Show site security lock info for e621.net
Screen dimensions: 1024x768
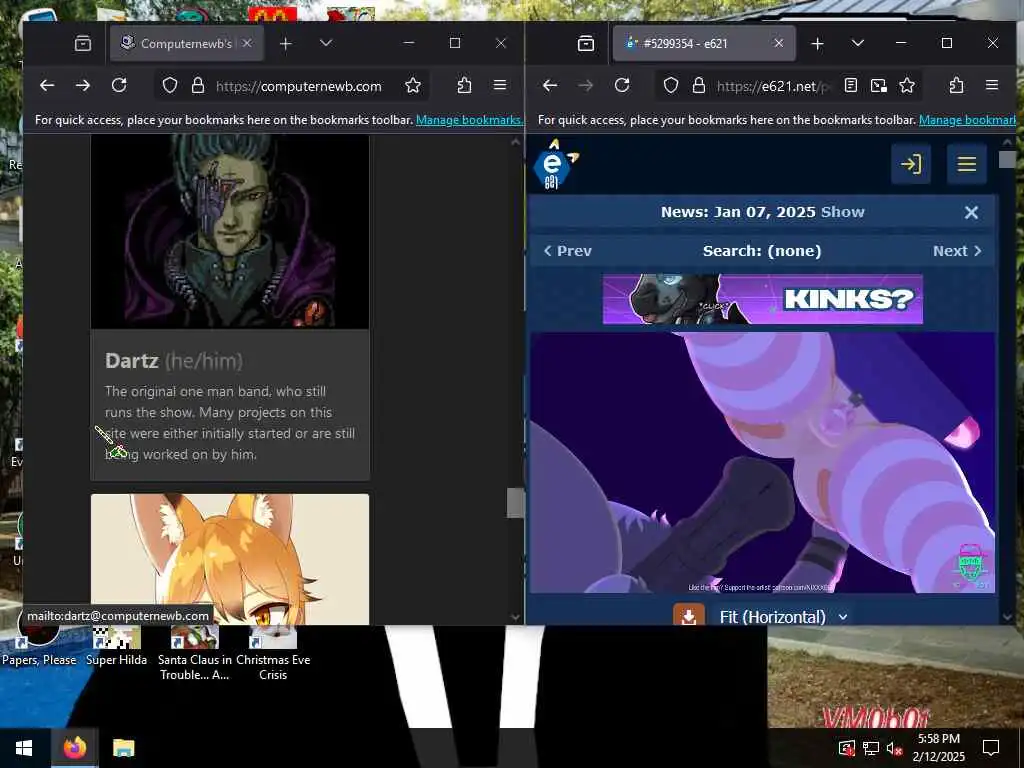tap(699, 86)
